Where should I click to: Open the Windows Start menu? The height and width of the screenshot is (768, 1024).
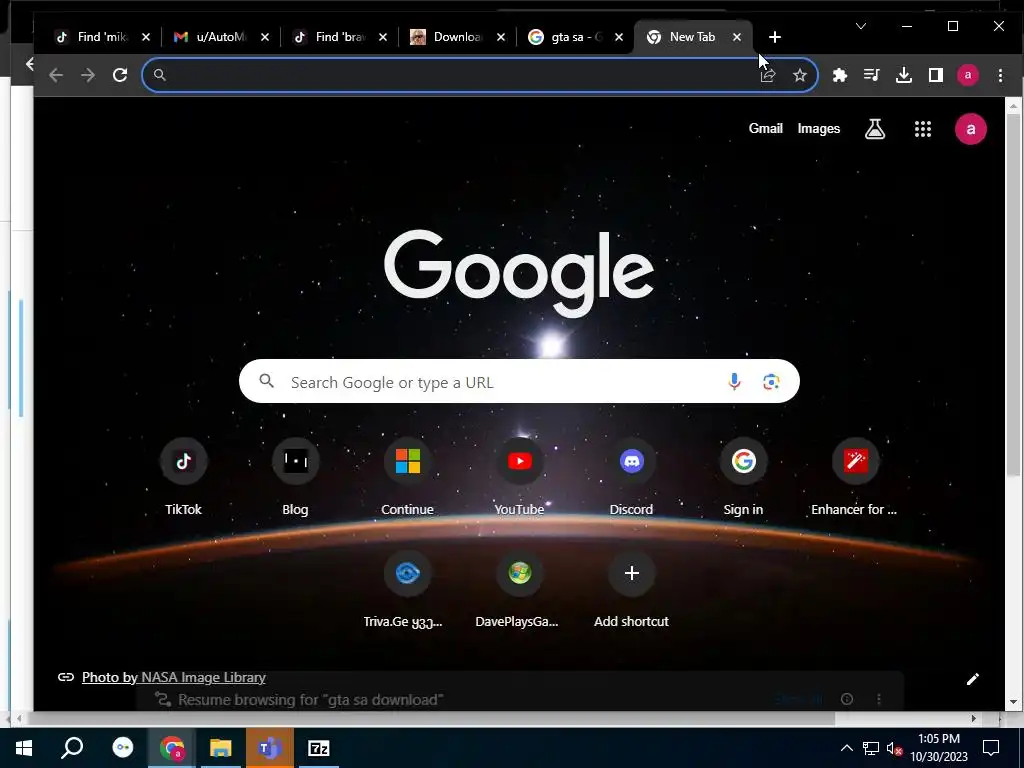[24, 748]
